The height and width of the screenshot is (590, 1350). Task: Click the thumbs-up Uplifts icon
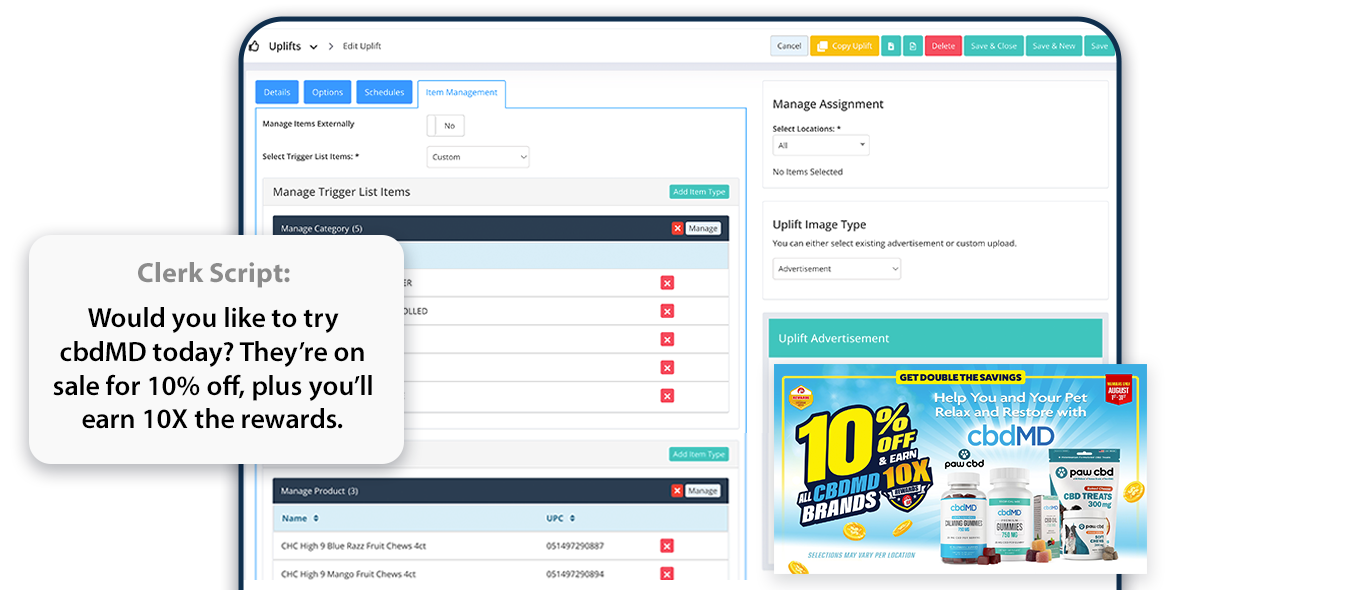click(253, 46)
